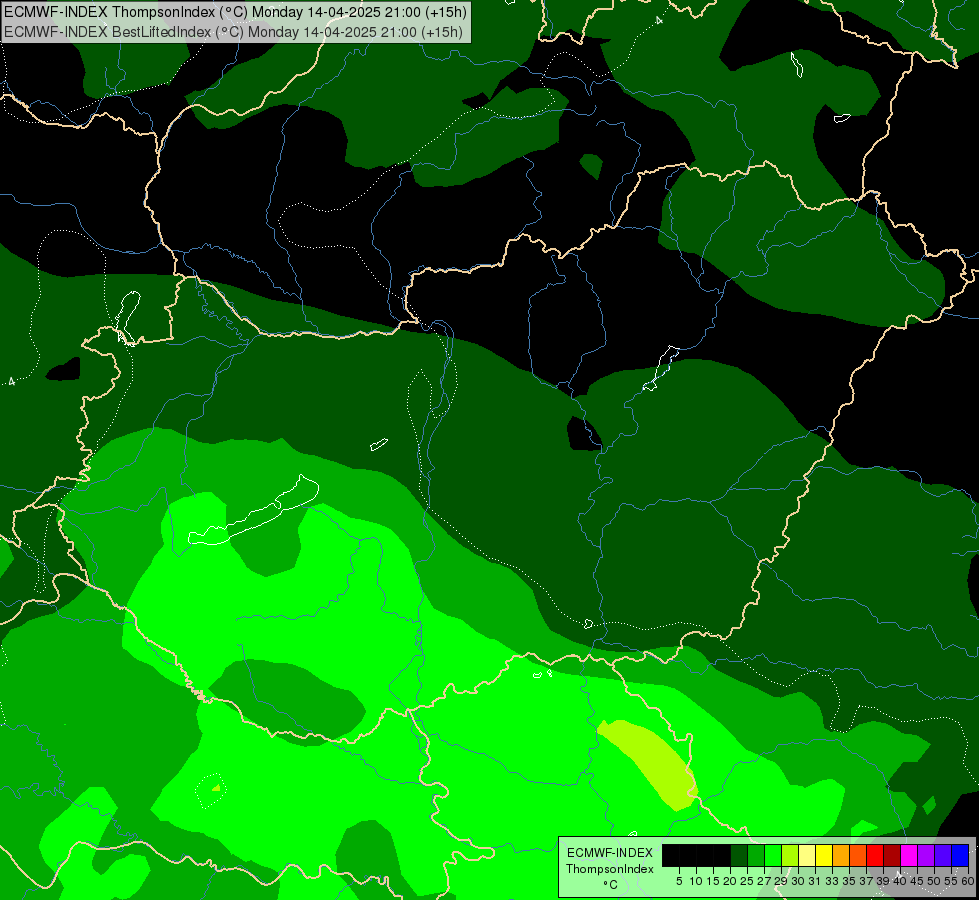Click the contour label 4 near top edge

[x=659, y=21]
